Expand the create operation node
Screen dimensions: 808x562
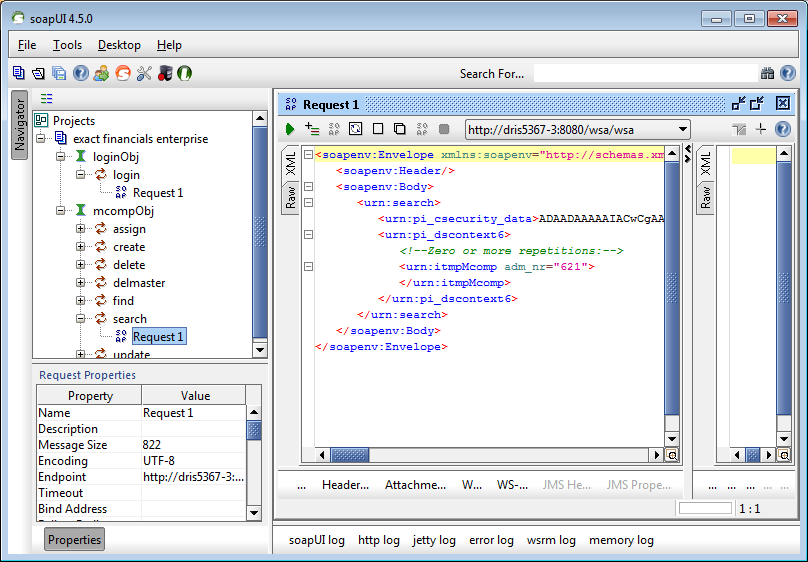coord(80,246)
